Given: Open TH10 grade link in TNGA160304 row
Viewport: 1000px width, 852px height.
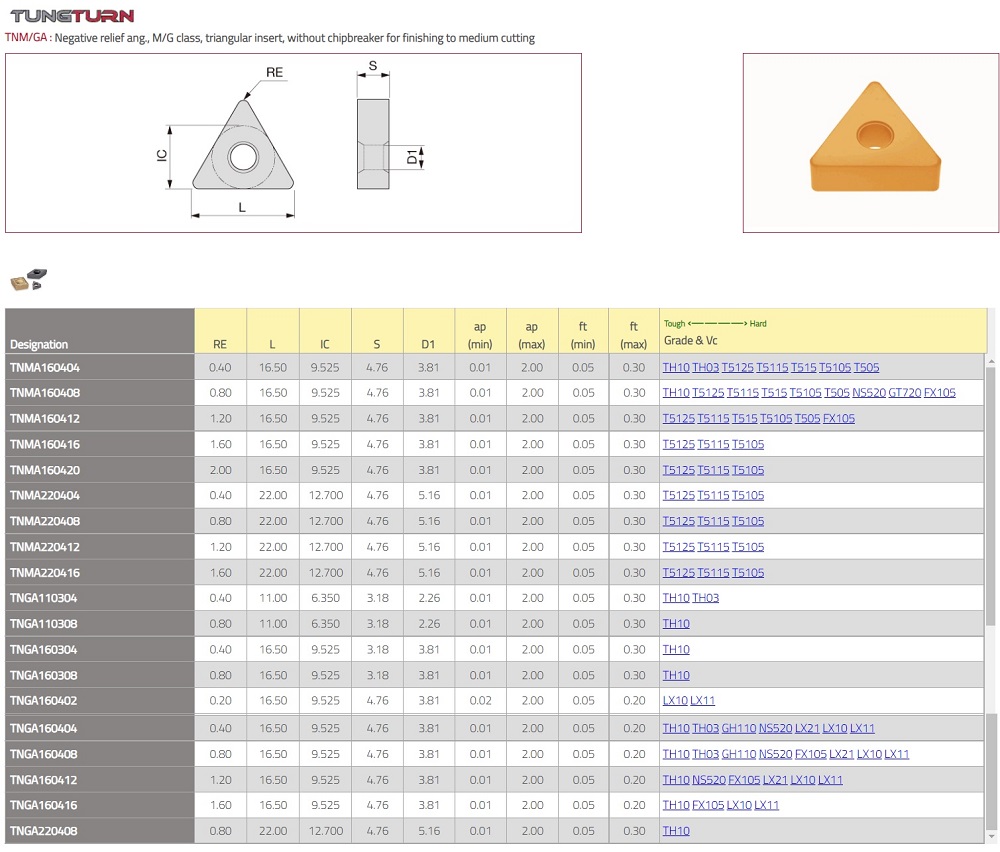Looking at the screenshot, I should pos(676,650).
